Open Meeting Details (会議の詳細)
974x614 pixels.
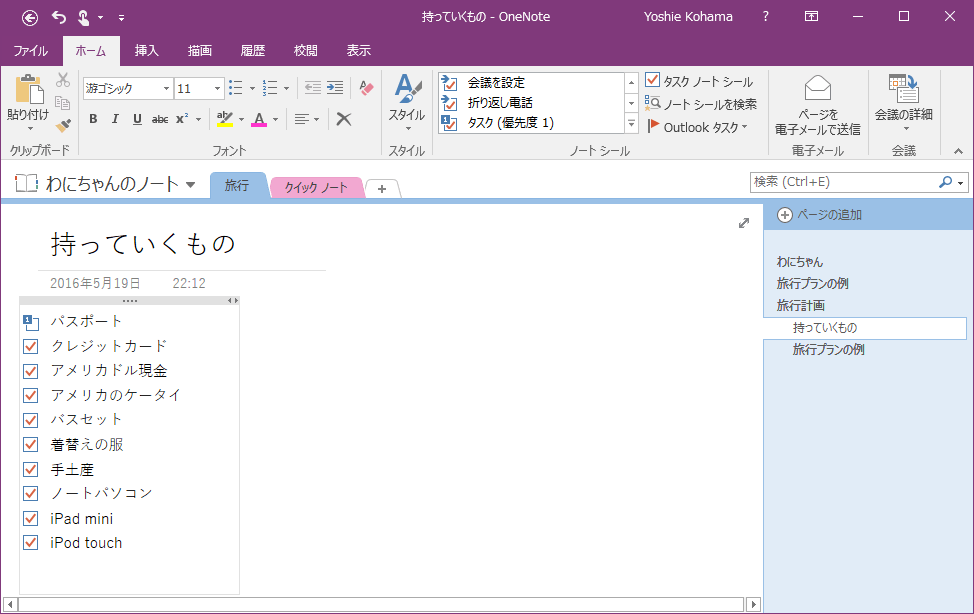click(904, 103)
